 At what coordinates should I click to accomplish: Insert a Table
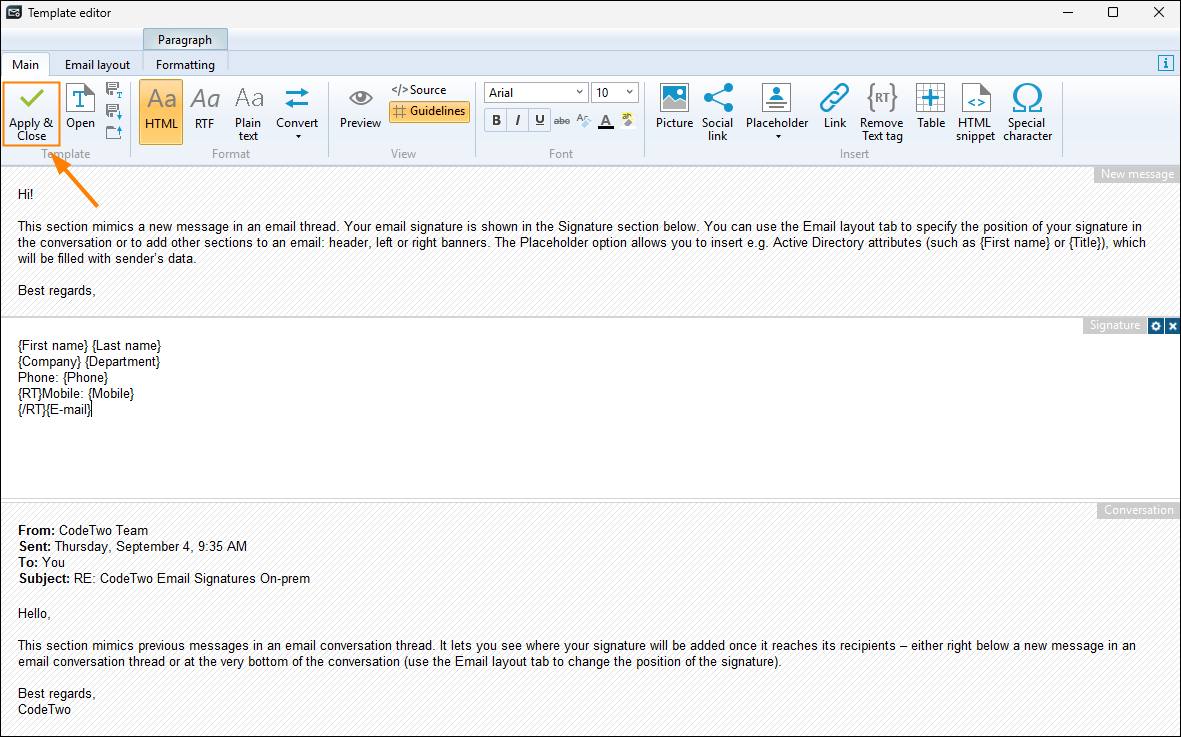[x=930, y=108]
